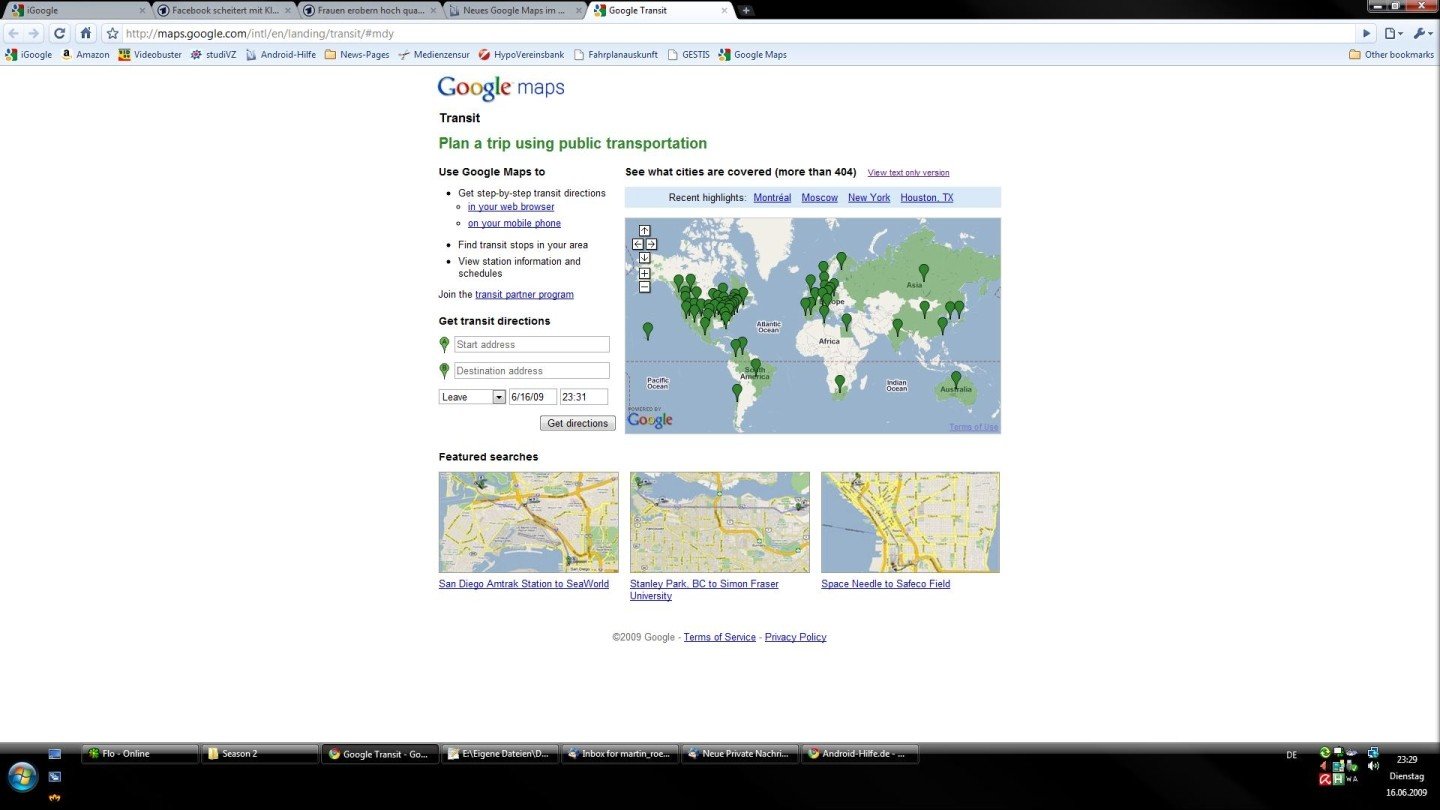This screenshot has width=1440, height=810.
Task: Open the New York highlight link
Action: [x=869, y=198]
